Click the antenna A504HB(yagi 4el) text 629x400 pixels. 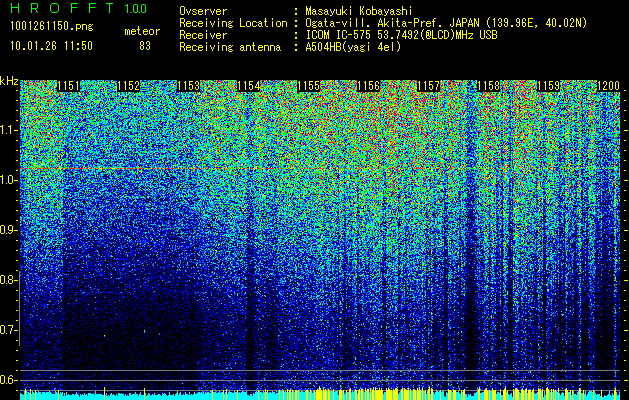353,47
